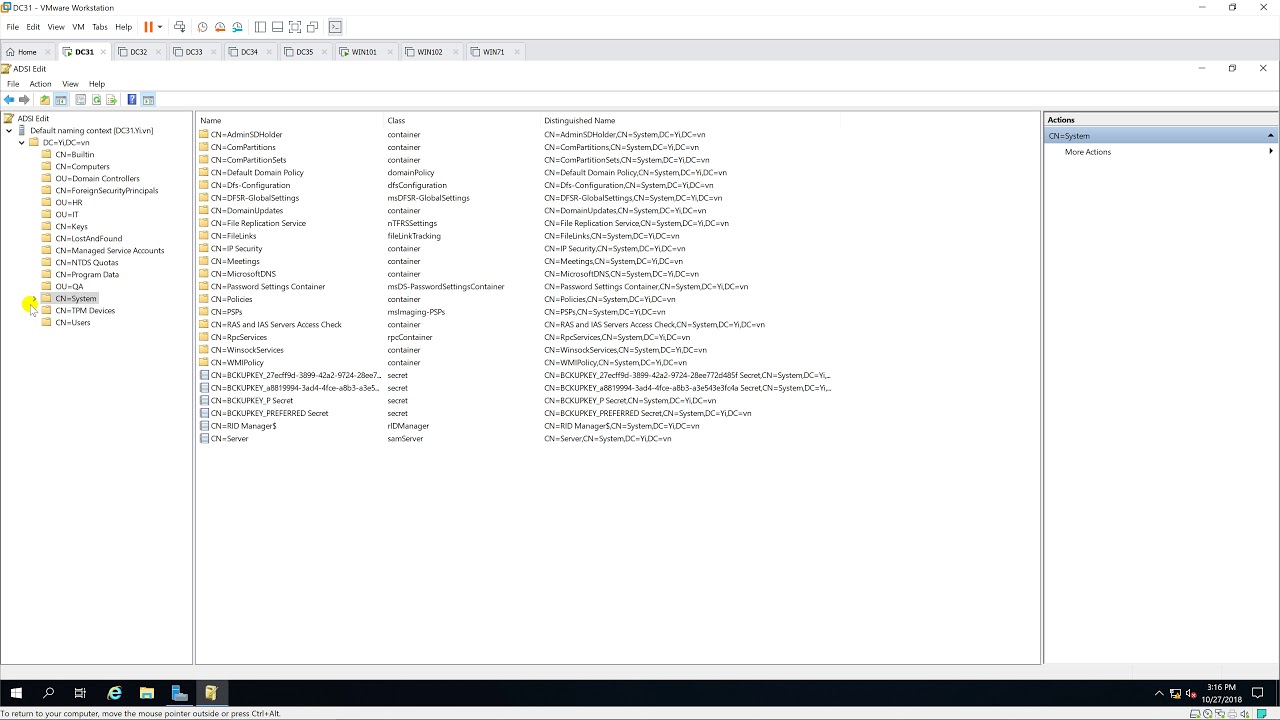Screen dimensions: 1280x720
Task: Enter full screen mode icon in VMware
Action: pos(295,27)
